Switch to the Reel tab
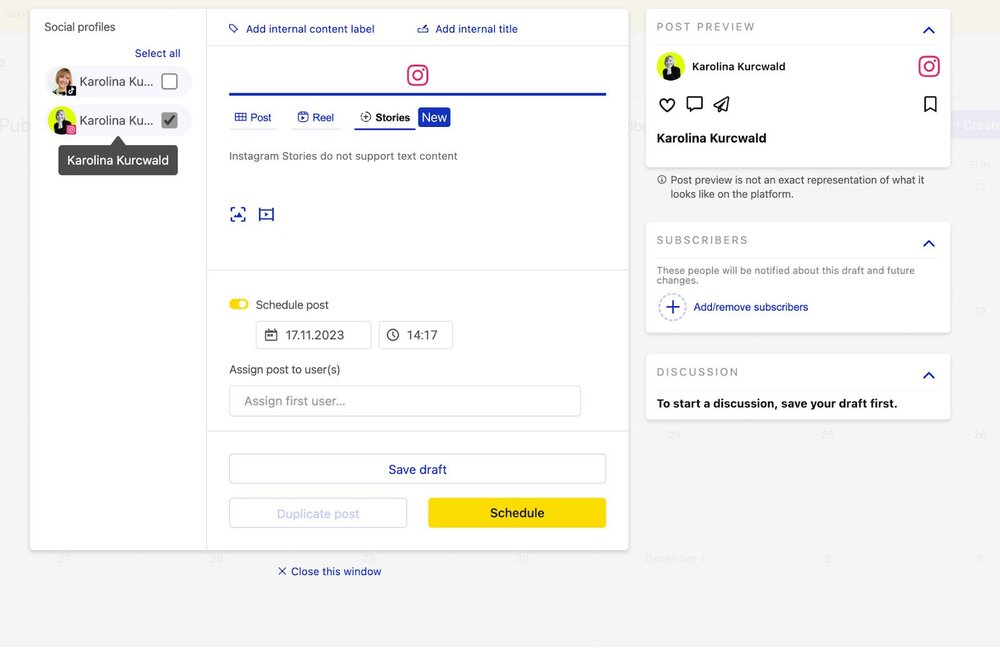The height and width of the screenshot is (648, 1000). [315, 117]
